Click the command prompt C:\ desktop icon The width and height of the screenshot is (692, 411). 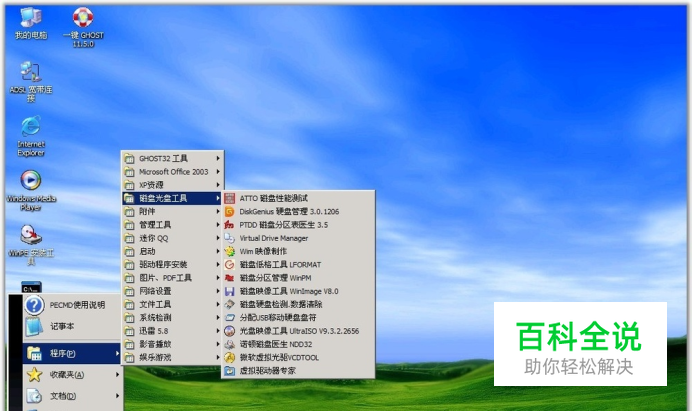(x=31, y=287)
